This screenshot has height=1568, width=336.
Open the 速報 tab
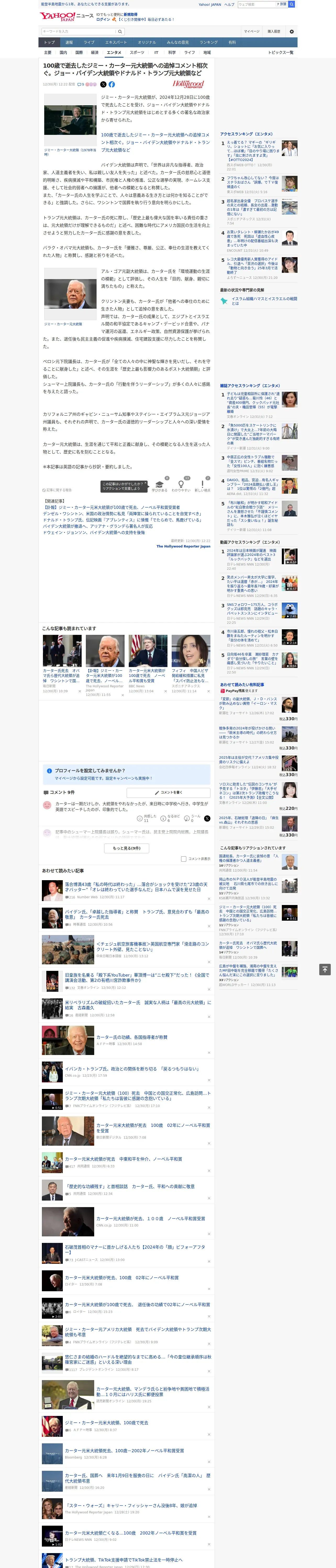pos(69,43)
